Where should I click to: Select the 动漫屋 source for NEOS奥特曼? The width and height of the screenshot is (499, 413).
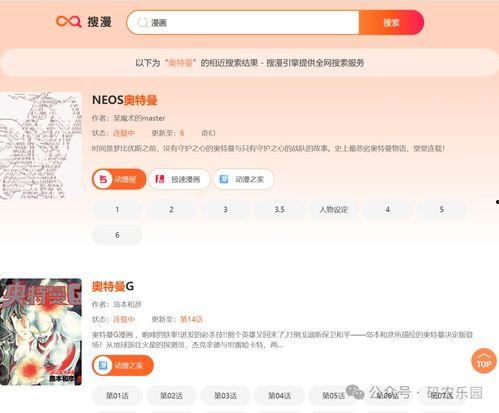[119, 179]
